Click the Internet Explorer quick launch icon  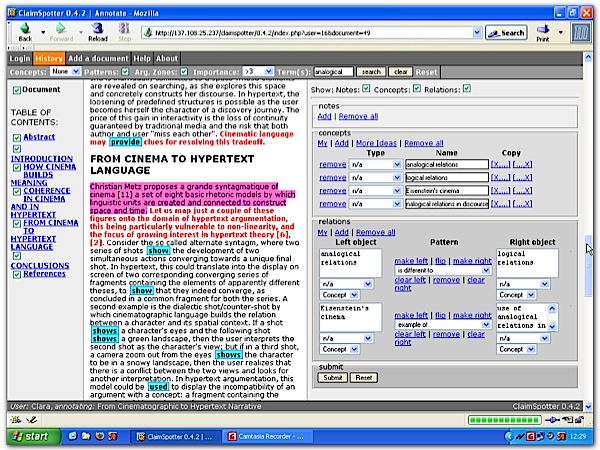click(72, 436)
